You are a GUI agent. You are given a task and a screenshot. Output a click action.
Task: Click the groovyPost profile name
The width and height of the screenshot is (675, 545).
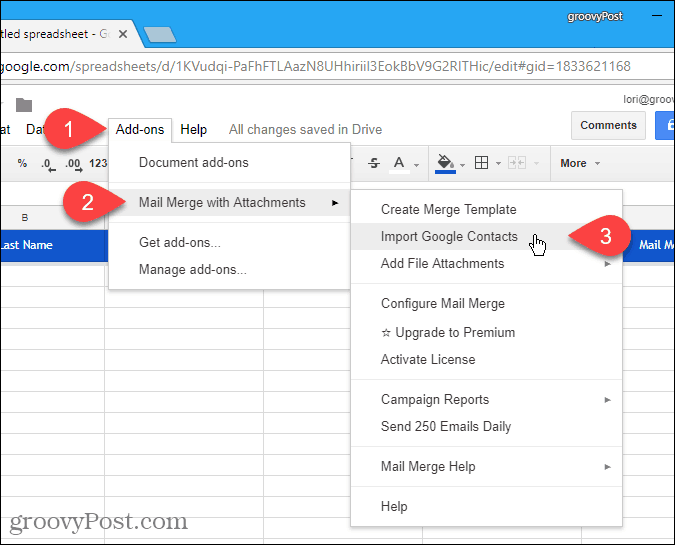coord(594,17)
